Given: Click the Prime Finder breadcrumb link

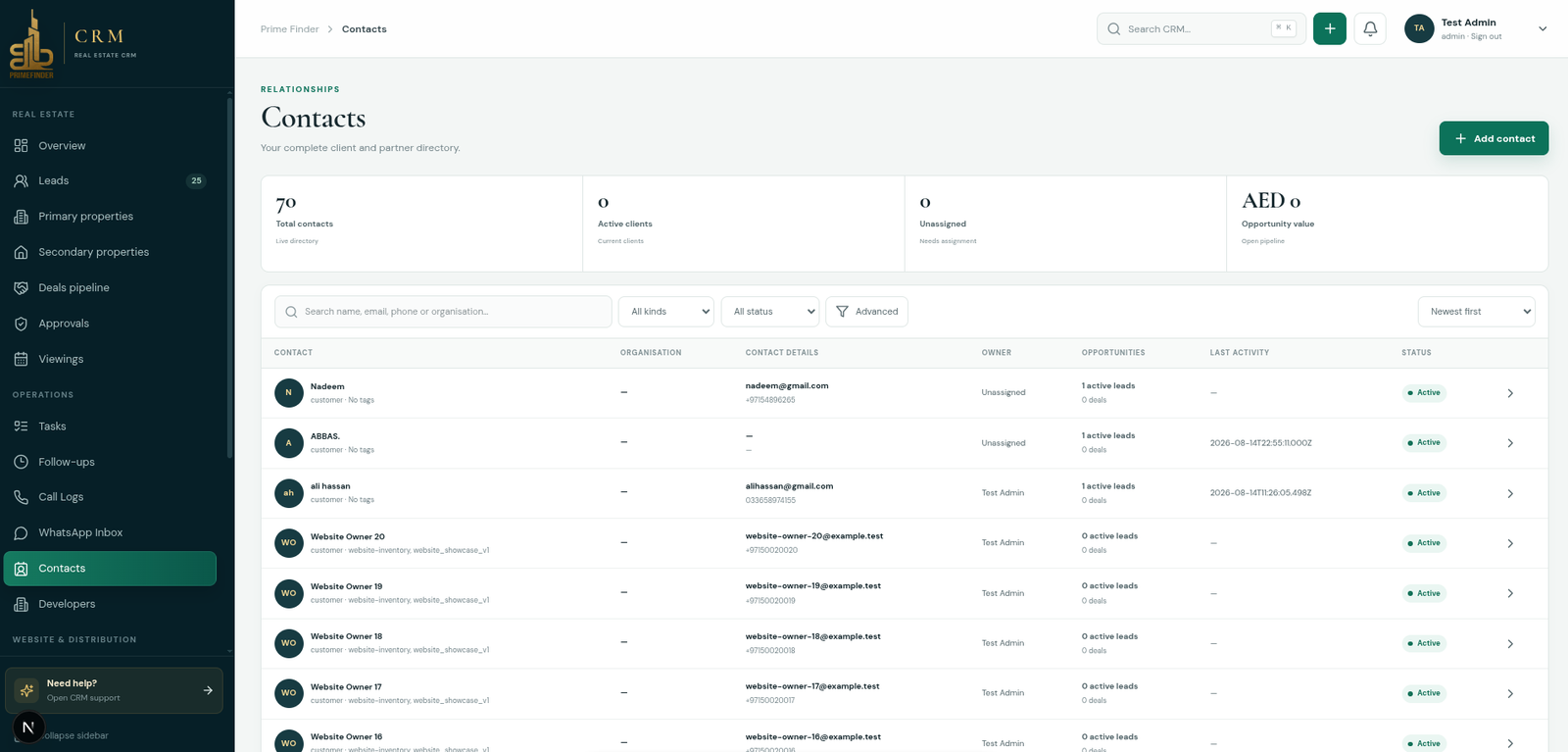Looking at the screenshot, I should pos(289,29).
